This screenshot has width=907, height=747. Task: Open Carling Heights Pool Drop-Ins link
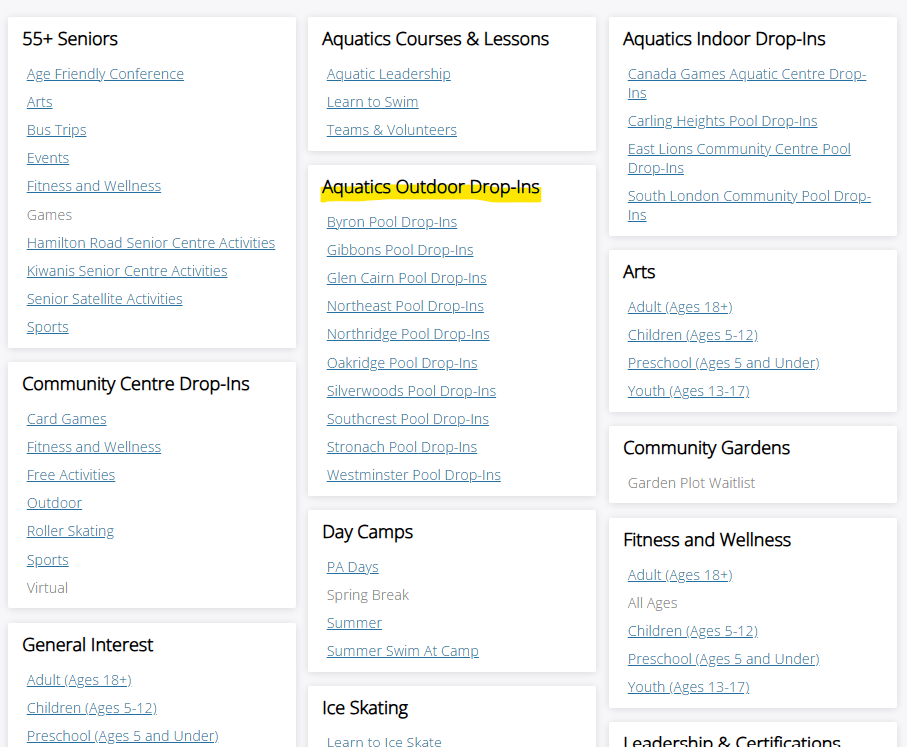coord(722,121)
